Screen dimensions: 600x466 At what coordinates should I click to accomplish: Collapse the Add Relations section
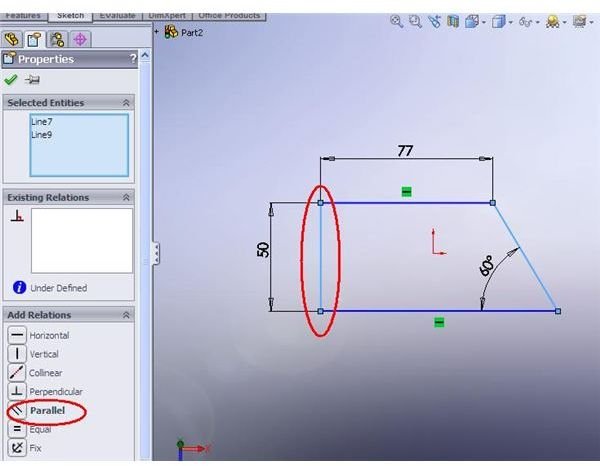(x=126, y=315)
